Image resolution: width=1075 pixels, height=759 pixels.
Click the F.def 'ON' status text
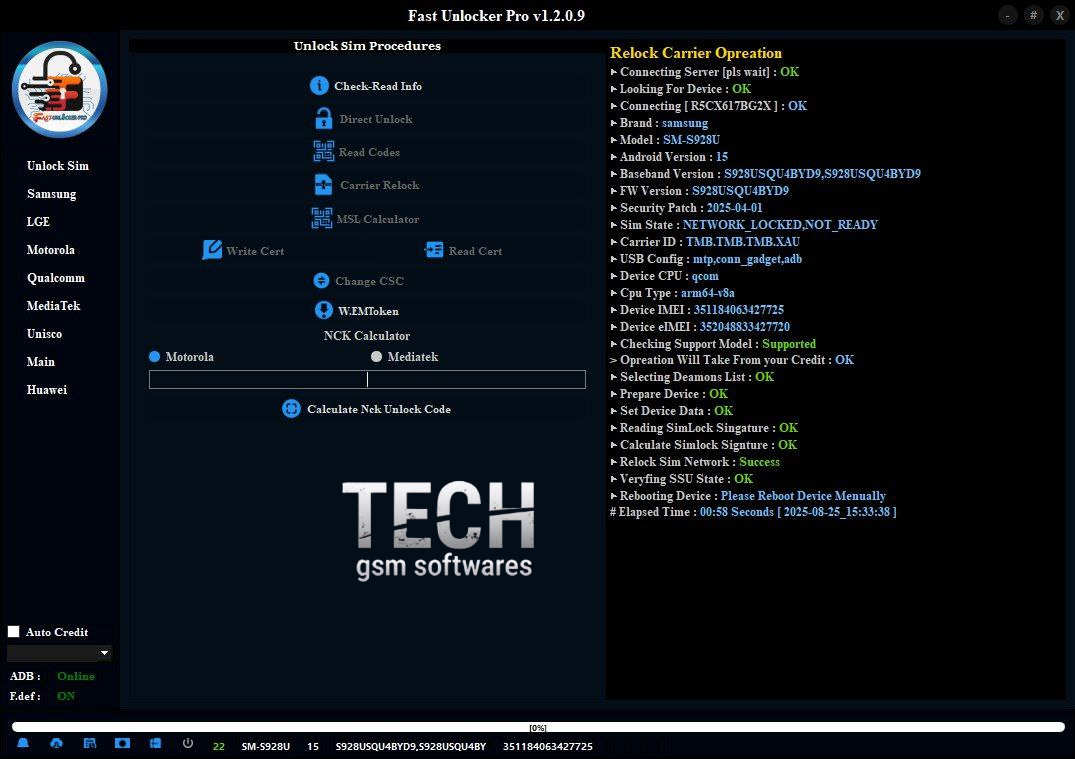pyautogui.click(x=67, y=696)
